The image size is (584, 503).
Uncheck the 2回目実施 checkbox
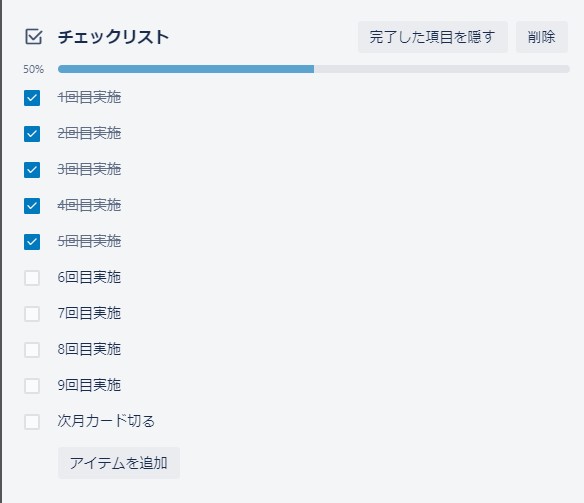click(x=32, y=134)
